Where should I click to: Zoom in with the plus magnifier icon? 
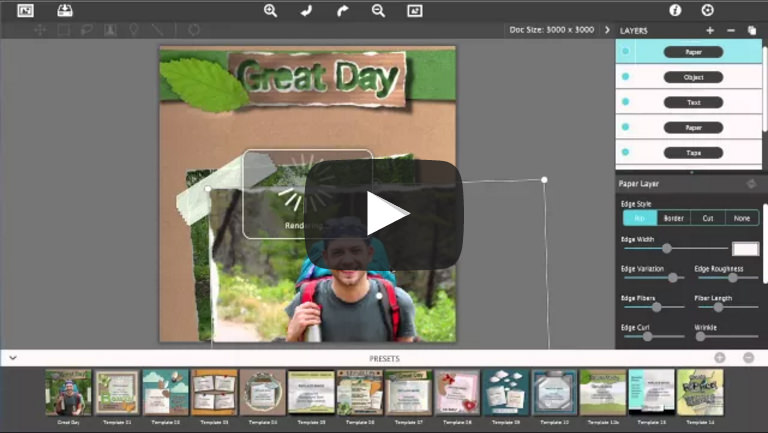pos(270,11)
